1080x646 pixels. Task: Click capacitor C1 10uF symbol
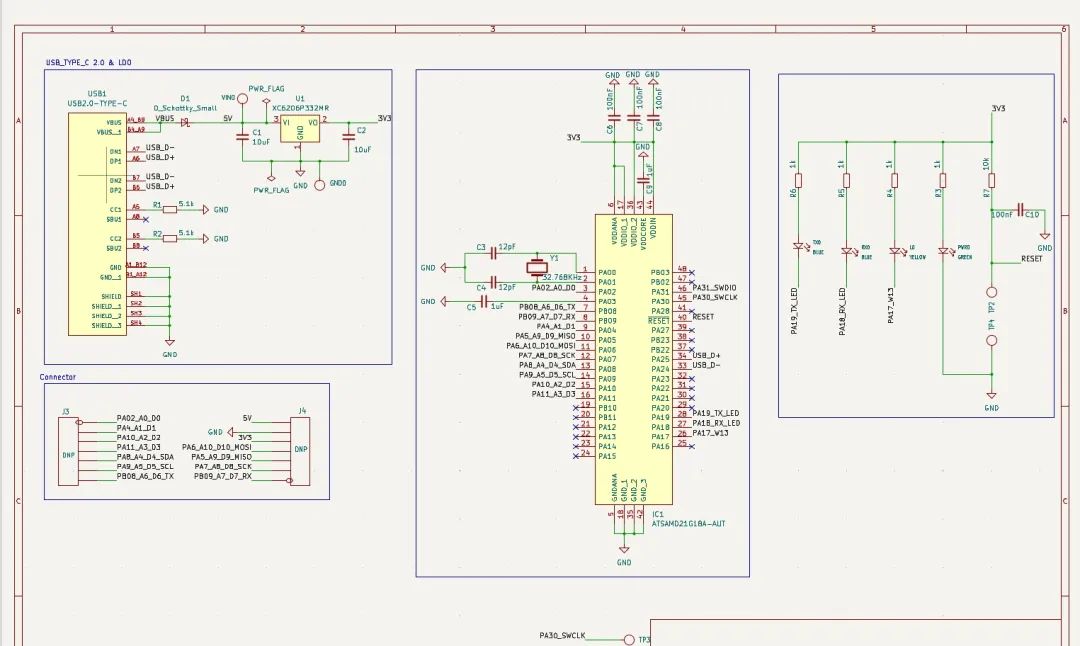[x=242, y=137]
